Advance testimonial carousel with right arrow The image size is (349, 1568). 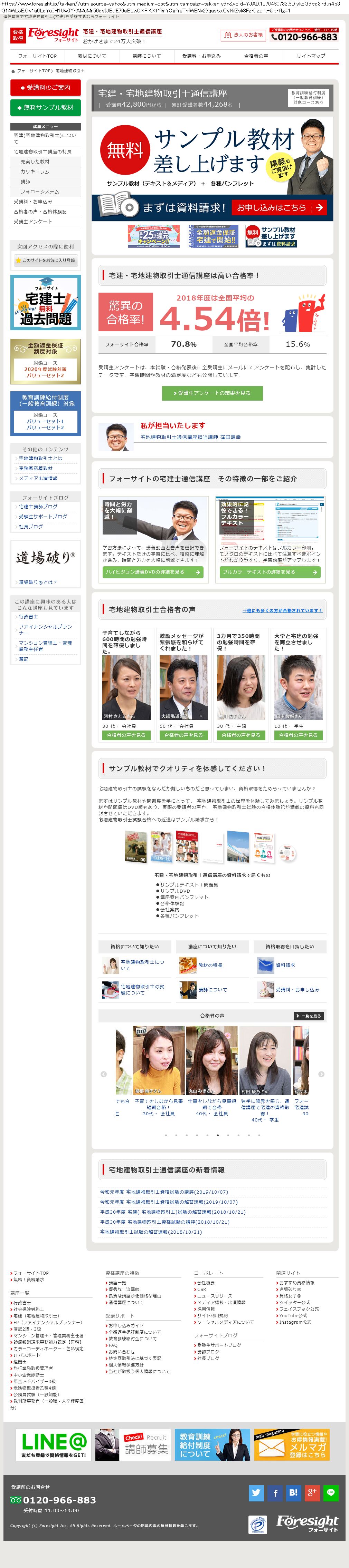coord(321,1074)
